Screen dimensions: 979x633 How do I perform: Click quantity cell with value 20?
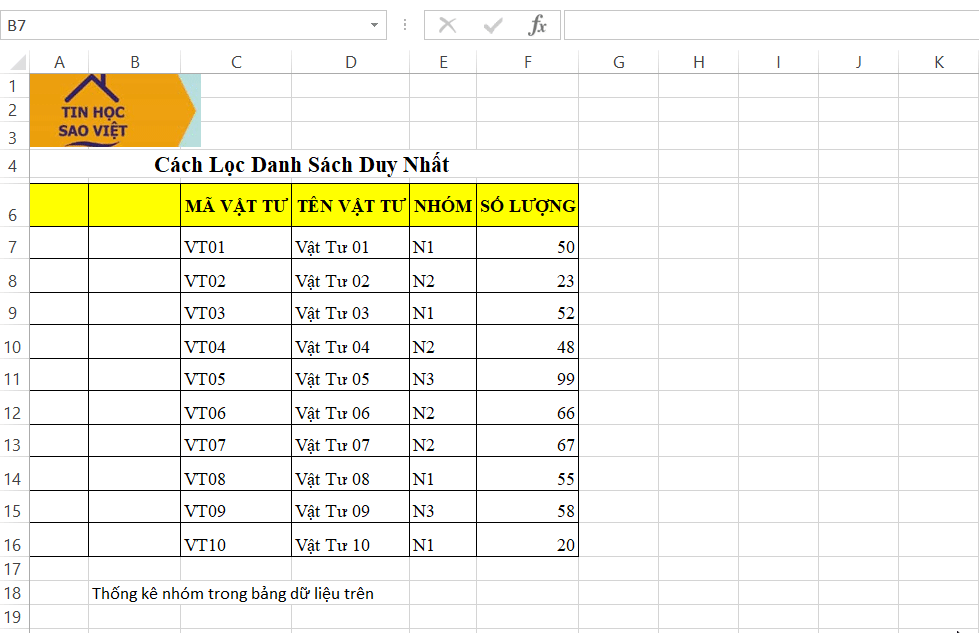pyautogui.click(x=528, y=540)
